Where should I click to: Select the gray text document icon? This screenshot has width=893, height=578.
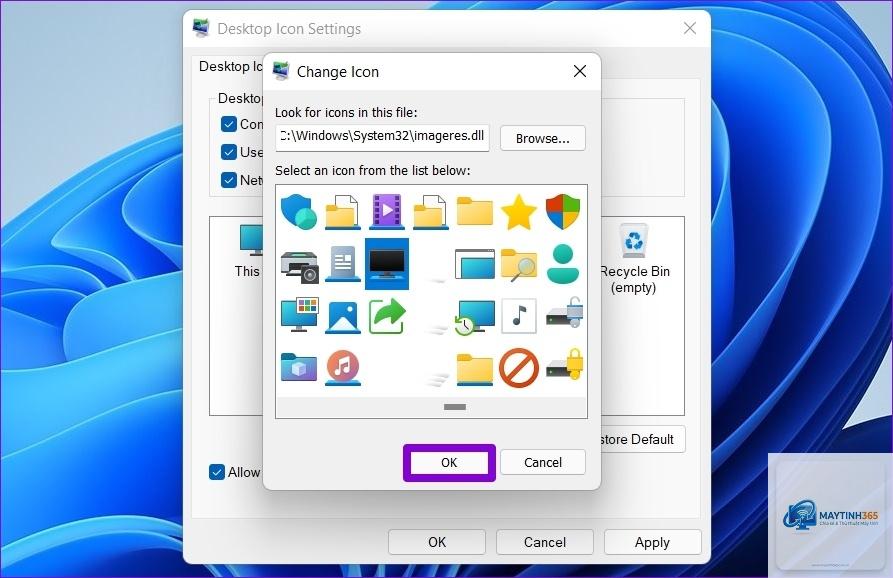coord(343,264)
